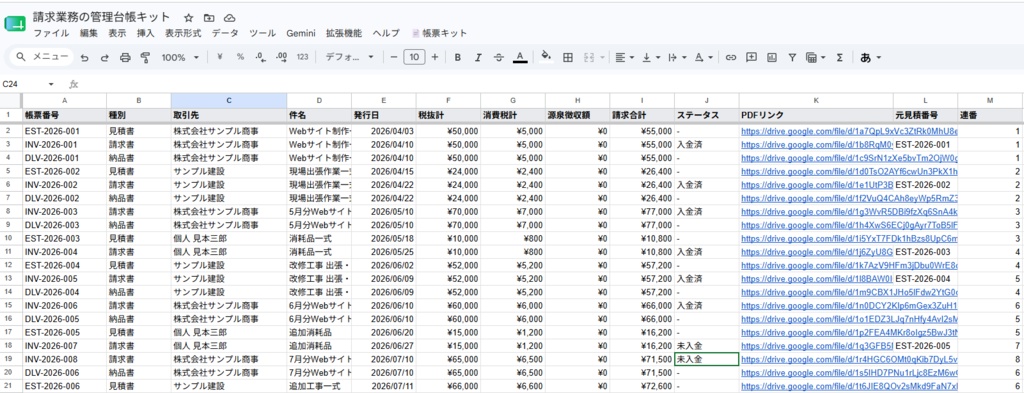Viewport: 1024px width, 393px height.
Task: Increase decimal places
Action: point(281,57)
